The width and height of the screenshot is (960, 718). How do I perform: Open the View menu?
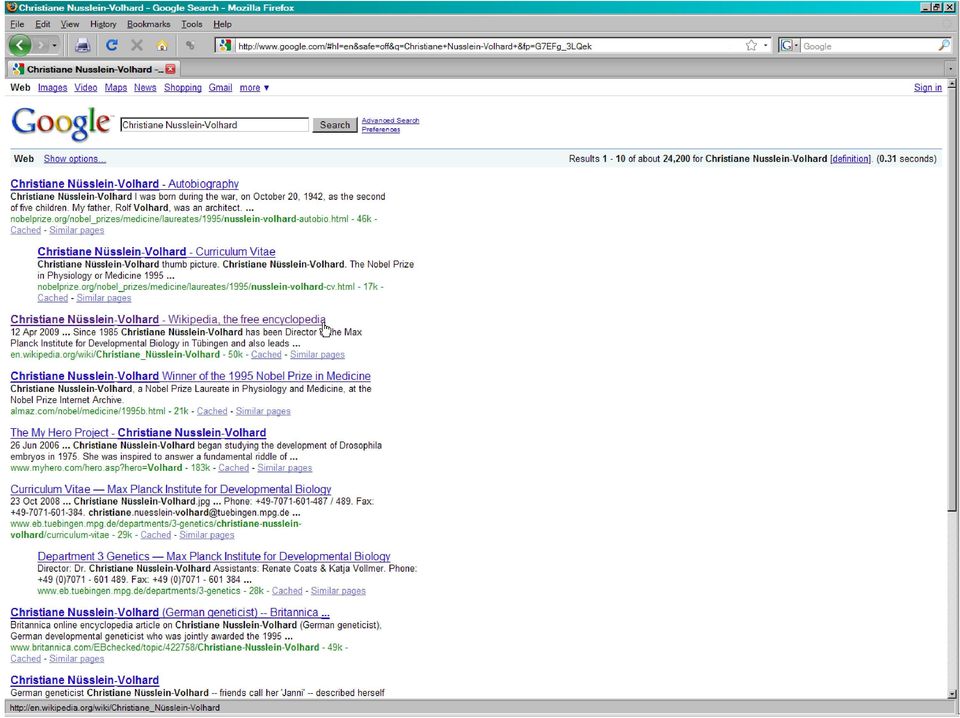coord(70,24)
